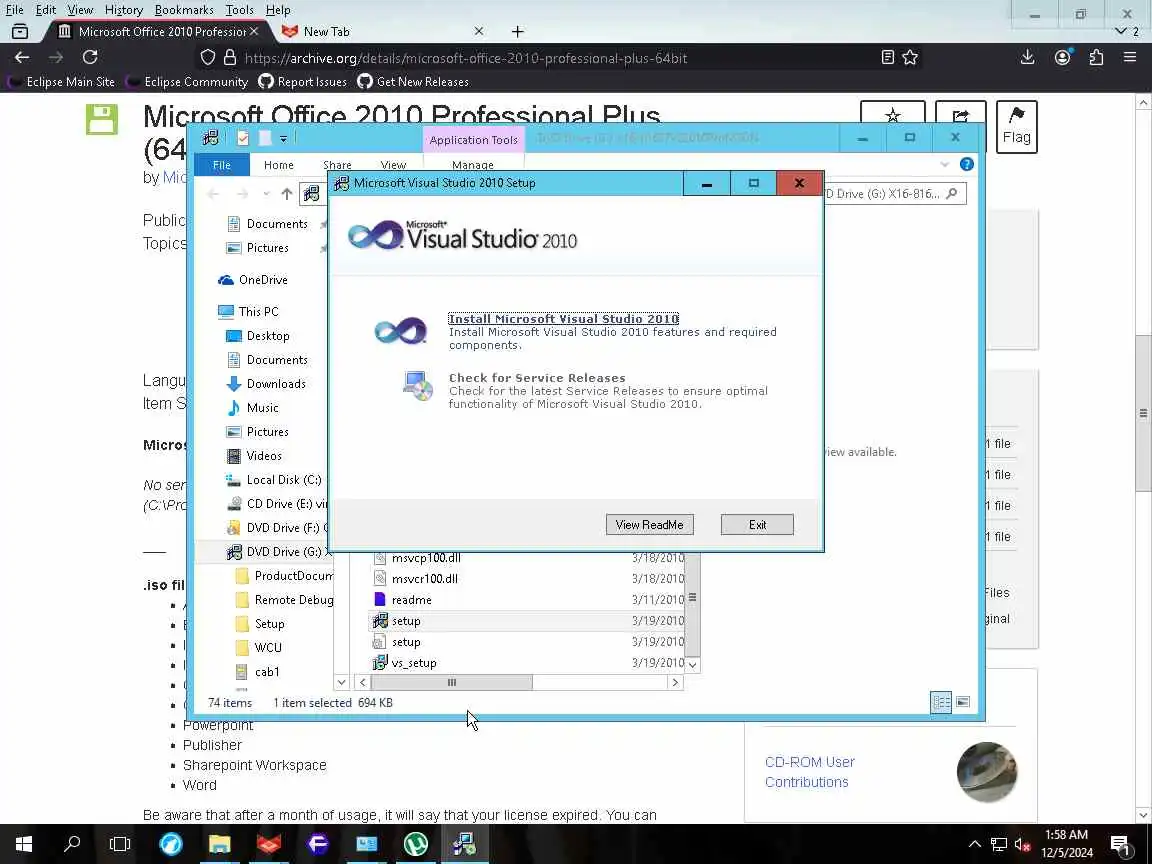
Task: Click the Windows Start button
Action: coord(24,844)
